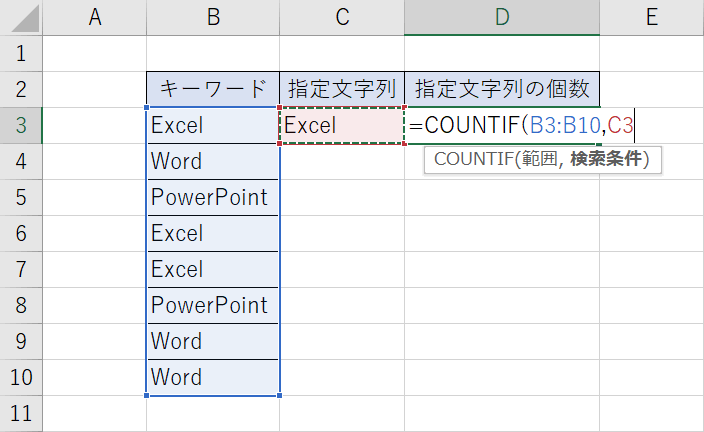Select row 8 header
The image size is (704, 432).
21,305
